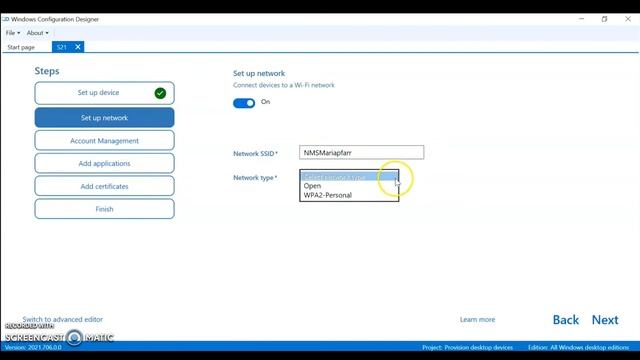Choose Open from the network type list
640x360 pixels.
pyautogui.click(x=349, y=186)
